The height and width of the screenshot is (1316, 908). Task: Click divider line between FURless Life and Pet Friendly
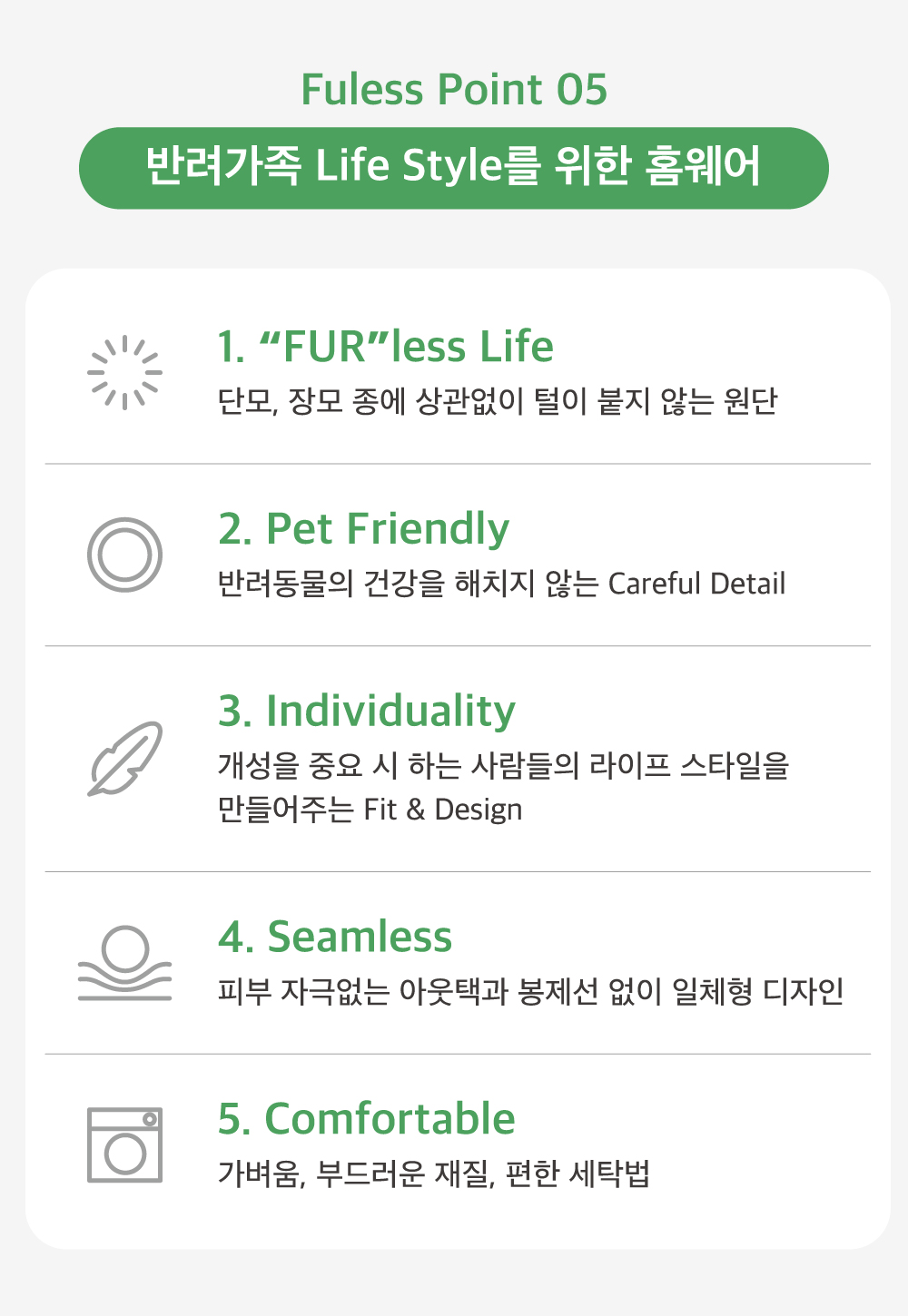tap(458, 464)
